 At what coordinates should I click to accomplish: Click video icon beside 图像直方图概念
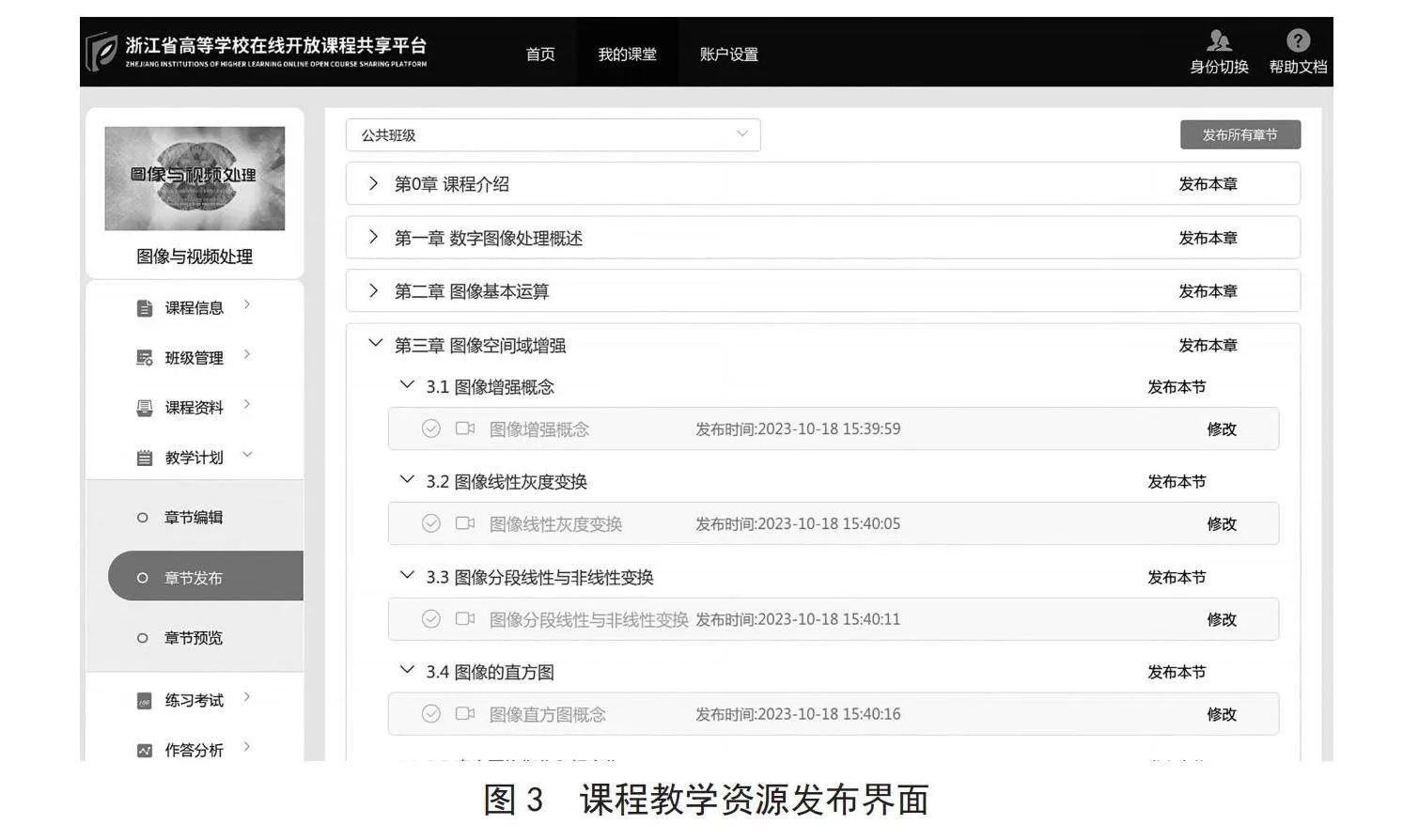coord(465,713)
